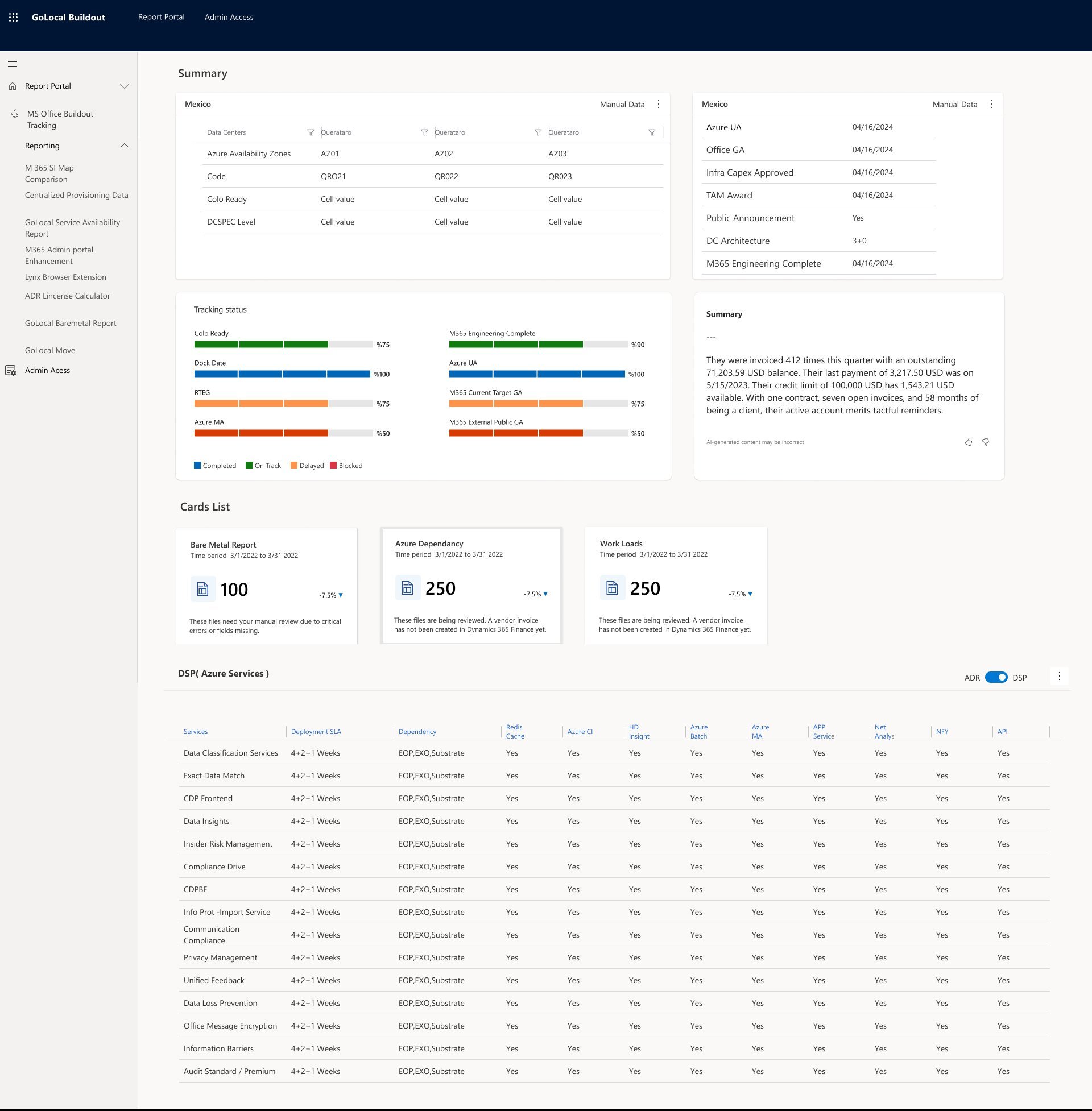The image size is (1092, 1111).
Task: Click the thumbs up feedback icon
Action: 968,442
